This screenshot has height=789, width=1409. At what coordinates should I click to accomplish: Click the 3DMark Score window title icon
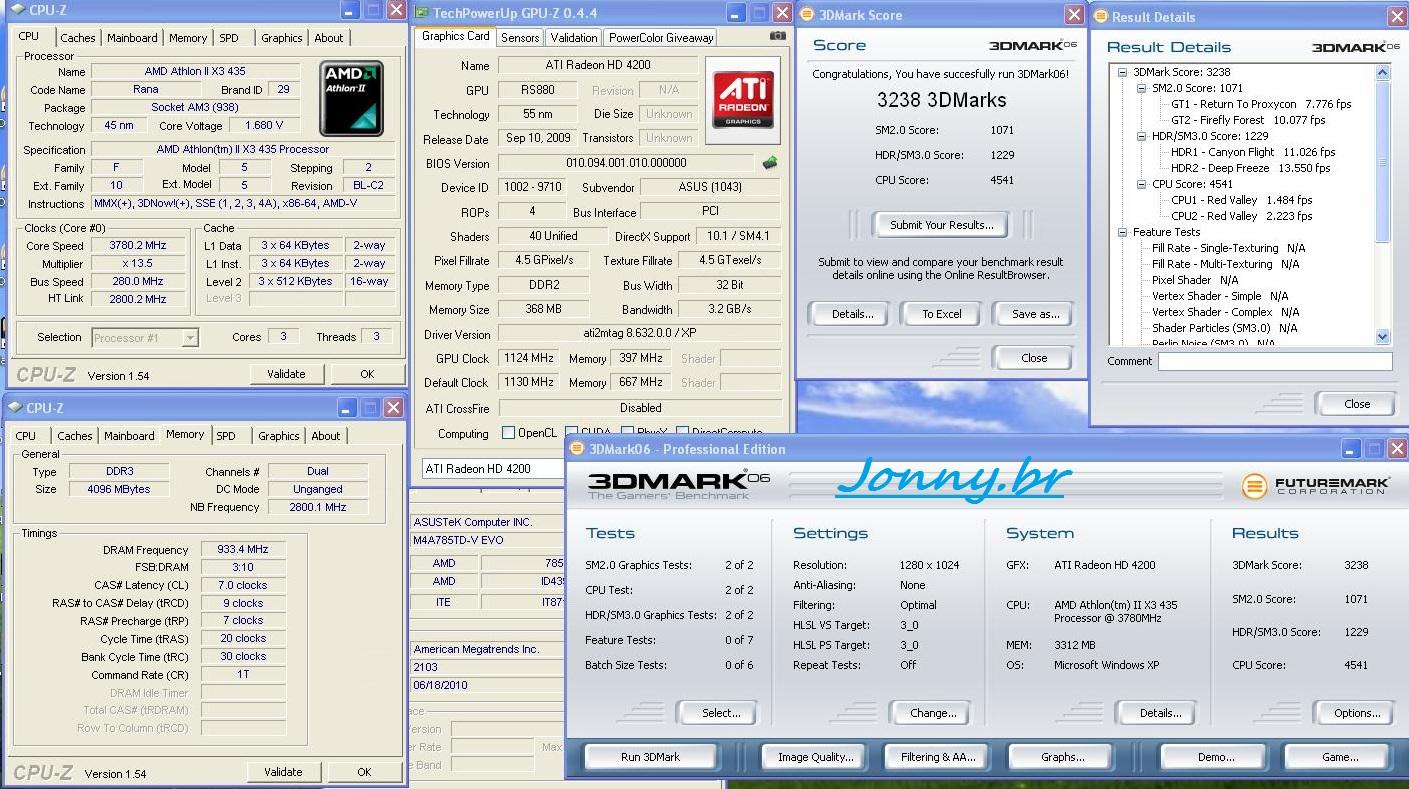(x=807, y=14)
